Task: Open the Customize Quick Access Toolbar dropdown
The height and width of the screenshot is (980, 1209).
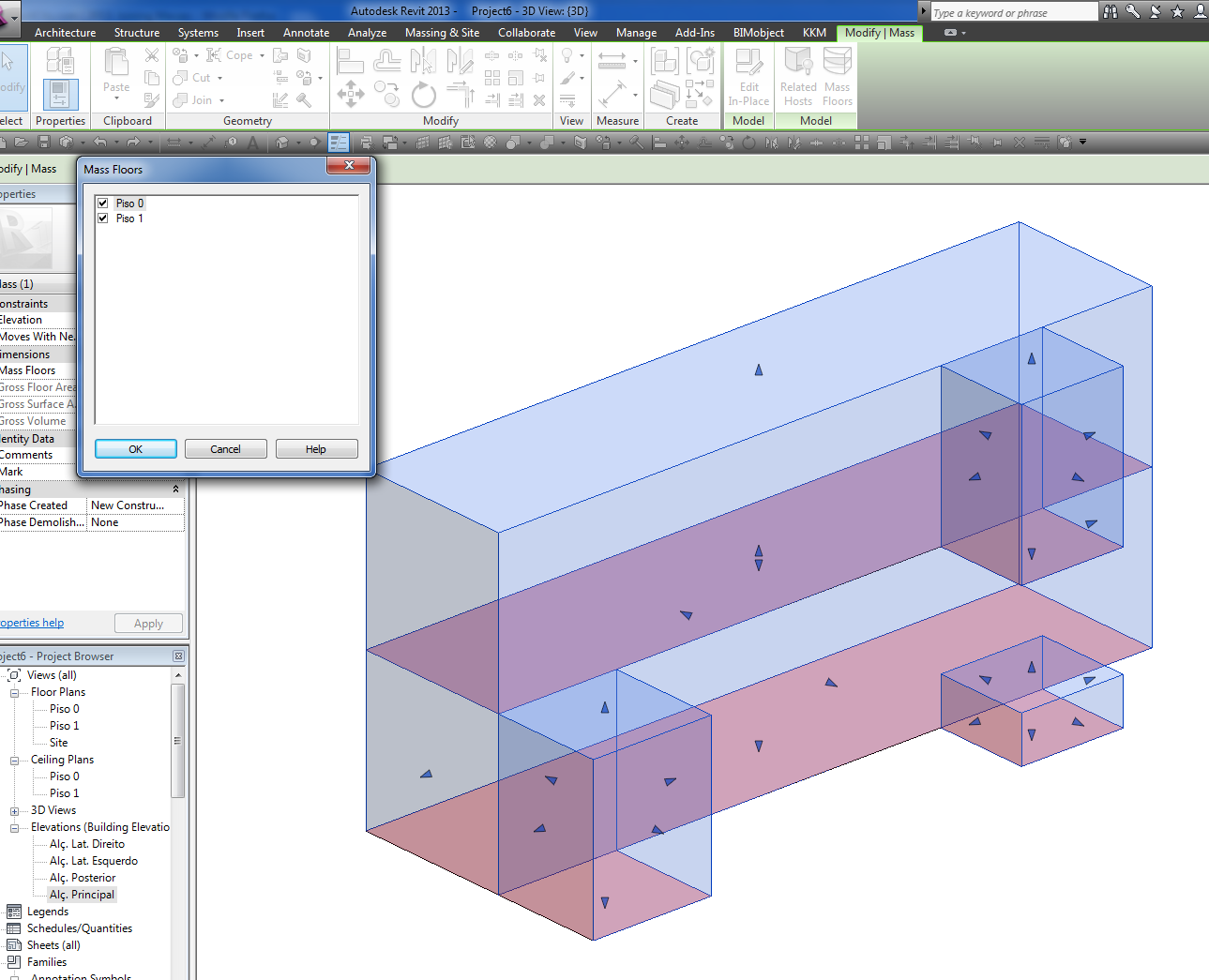Action: point(1083,143)
